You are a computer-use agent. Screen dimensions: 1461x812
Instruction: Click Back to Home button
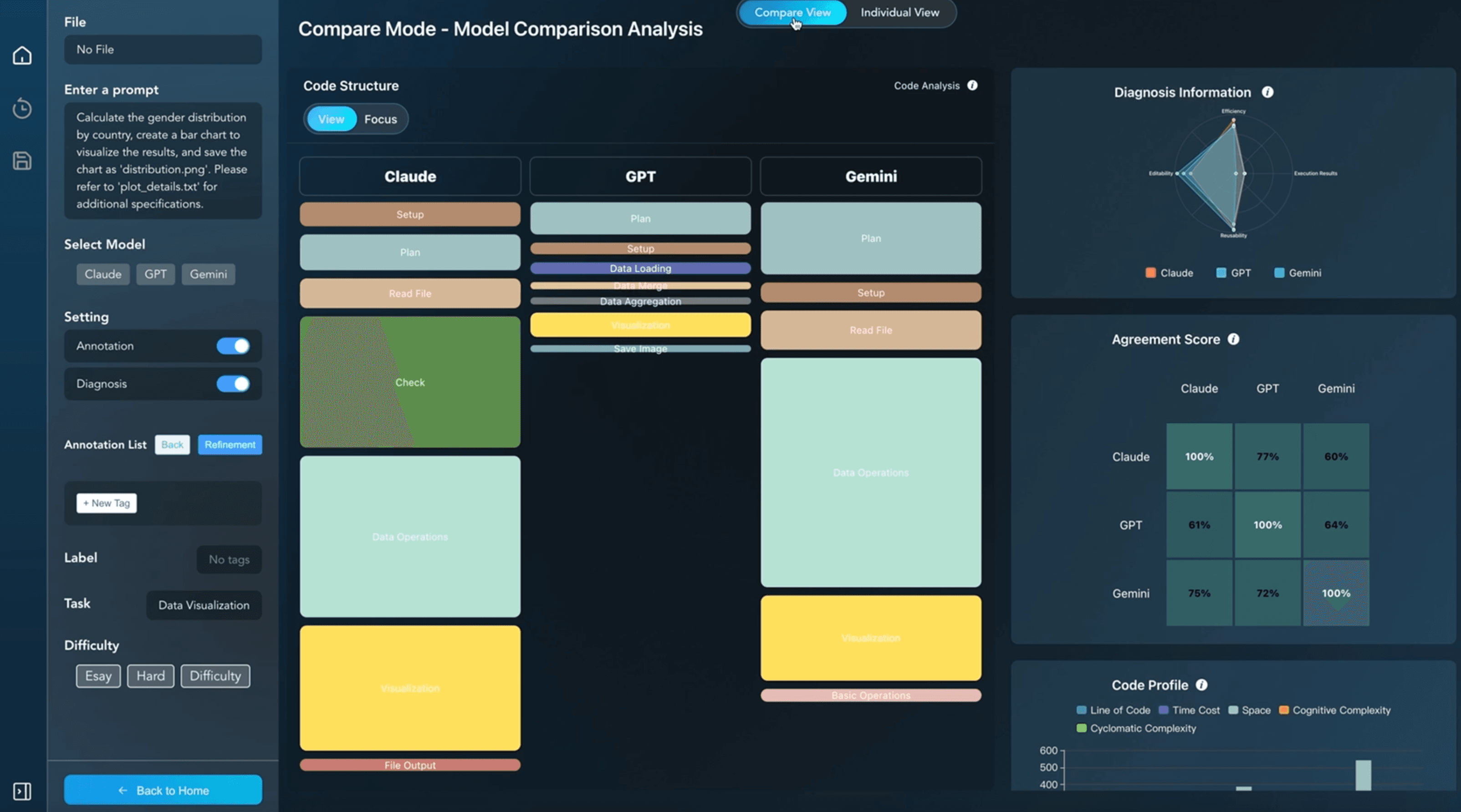163,790
